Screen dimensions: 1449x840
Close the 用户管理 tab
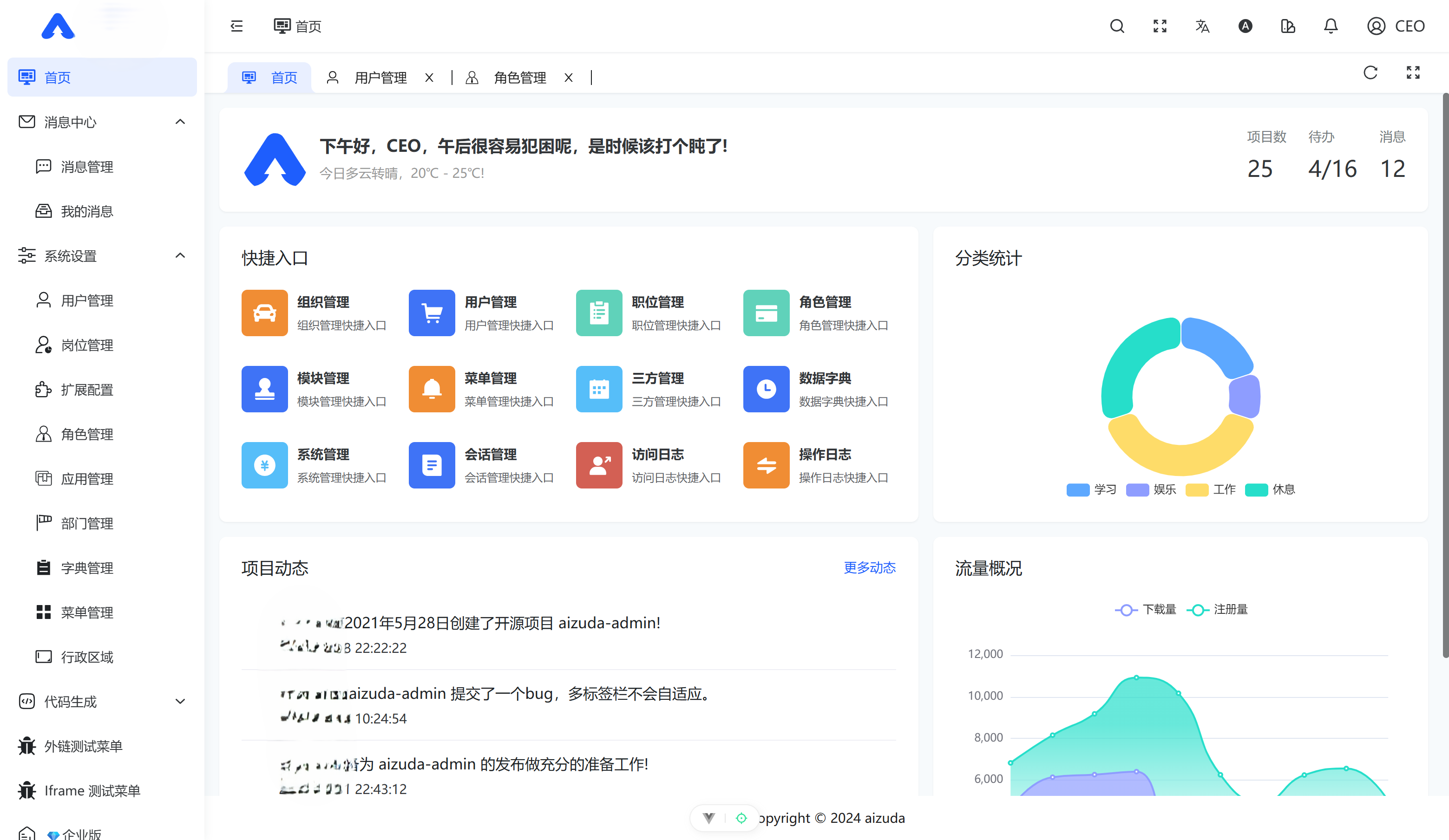[429, 78]
